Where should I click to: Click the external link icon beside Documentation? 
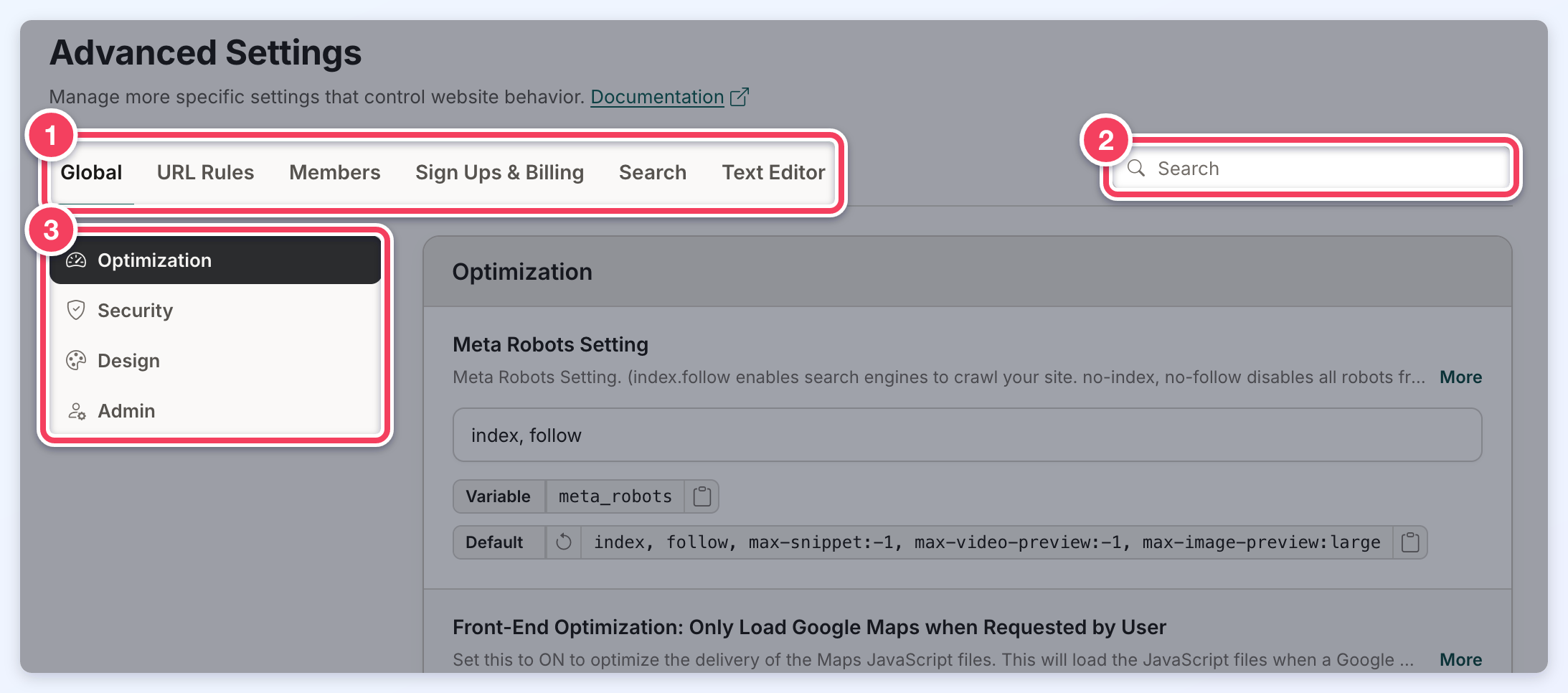pos(740,96)
